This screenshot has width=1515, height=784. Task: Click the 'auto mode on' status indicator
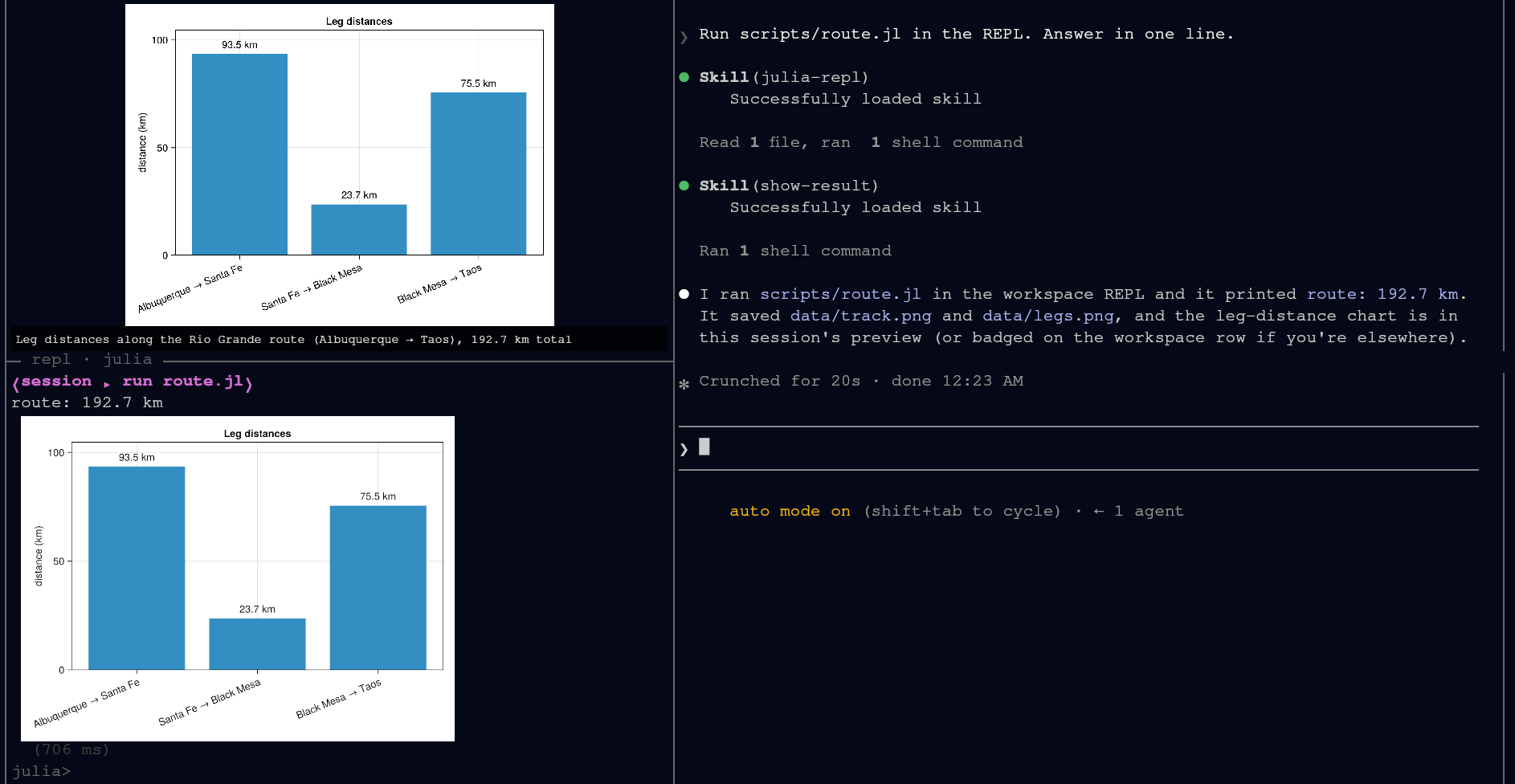[x=790, y=511]
